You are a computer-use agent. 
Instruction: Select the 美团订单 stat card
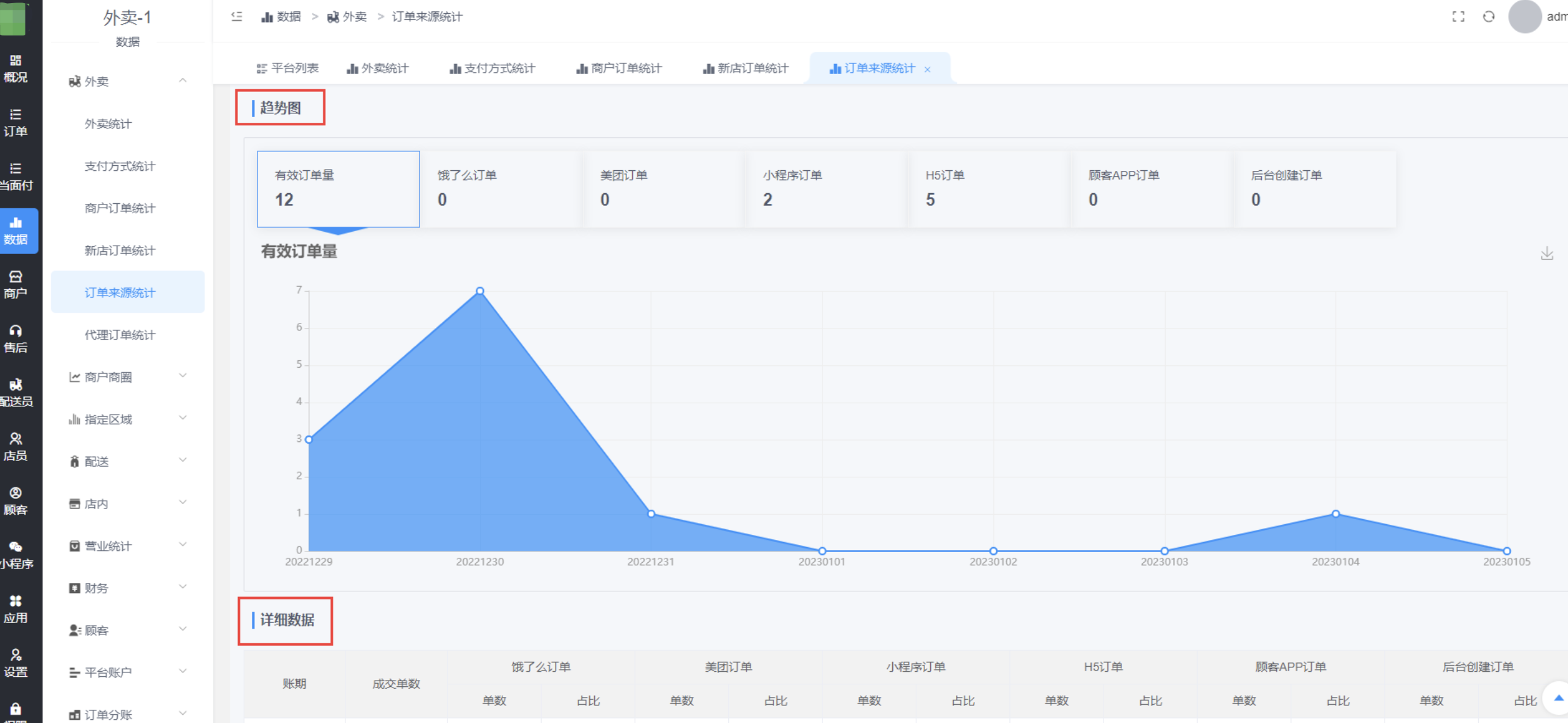[x=664, y=189]
